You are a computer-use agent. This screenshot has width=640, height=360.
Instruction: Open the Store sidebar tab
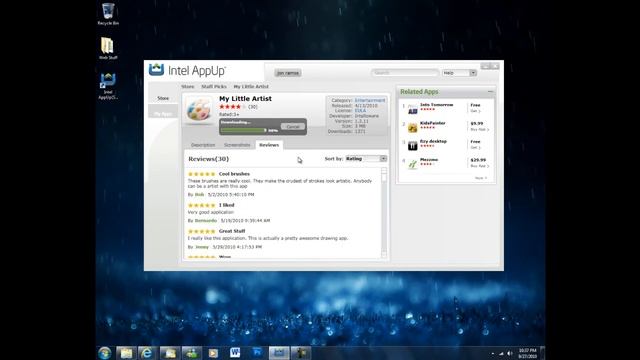click(163, 98)
